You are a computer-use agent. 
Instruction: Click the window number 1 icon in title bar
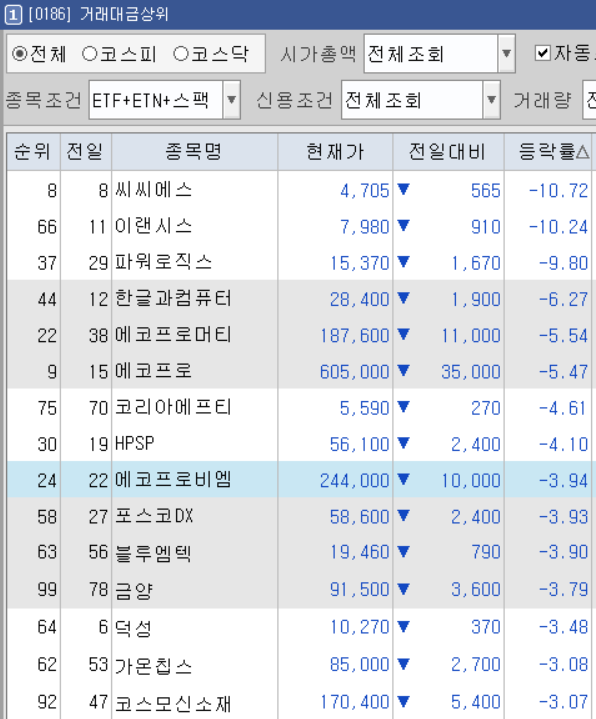[13, 14]
